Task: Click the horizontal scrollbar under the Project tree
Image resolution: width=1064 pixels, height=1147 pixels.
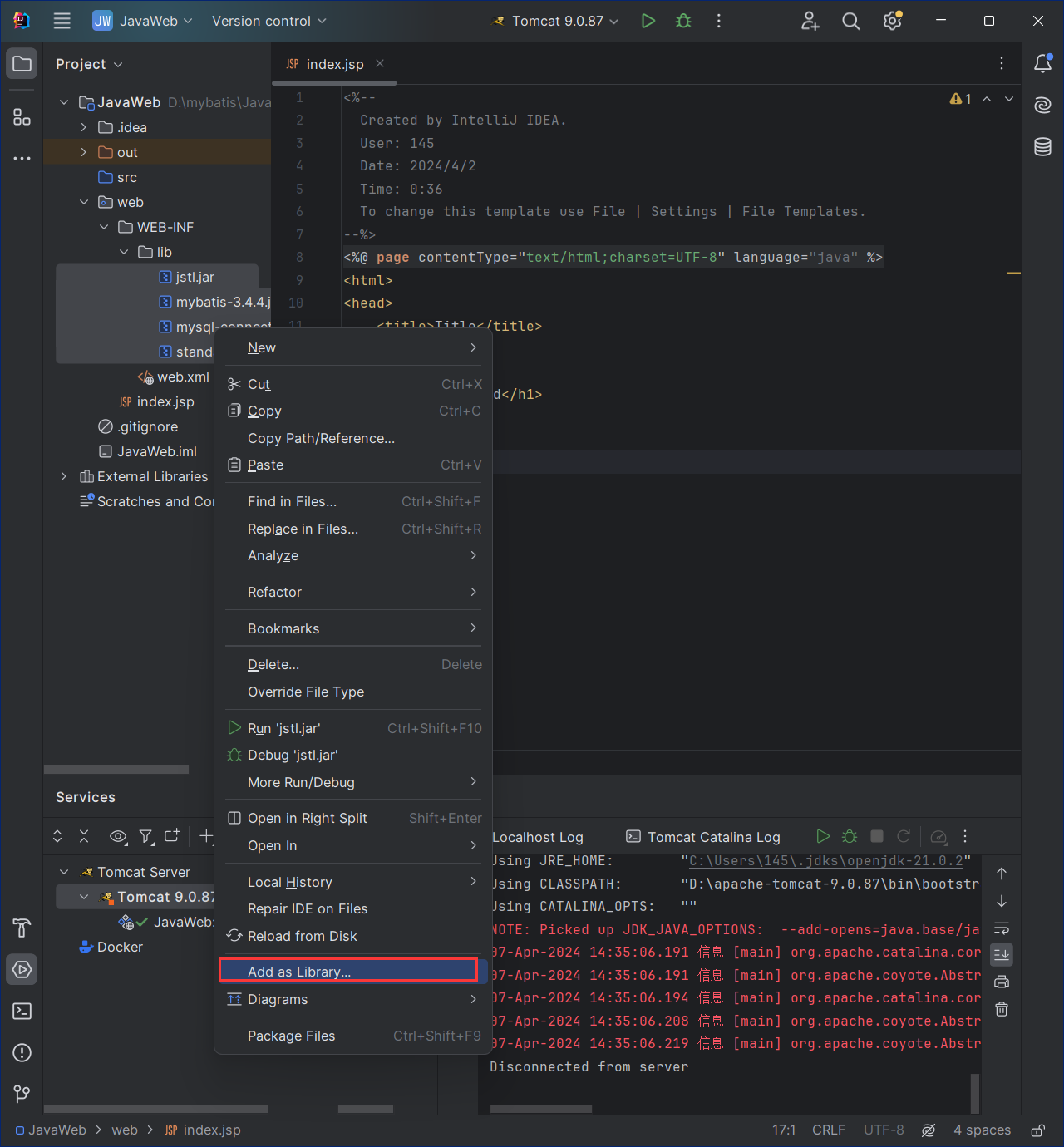Action: [x=116, y=770]
